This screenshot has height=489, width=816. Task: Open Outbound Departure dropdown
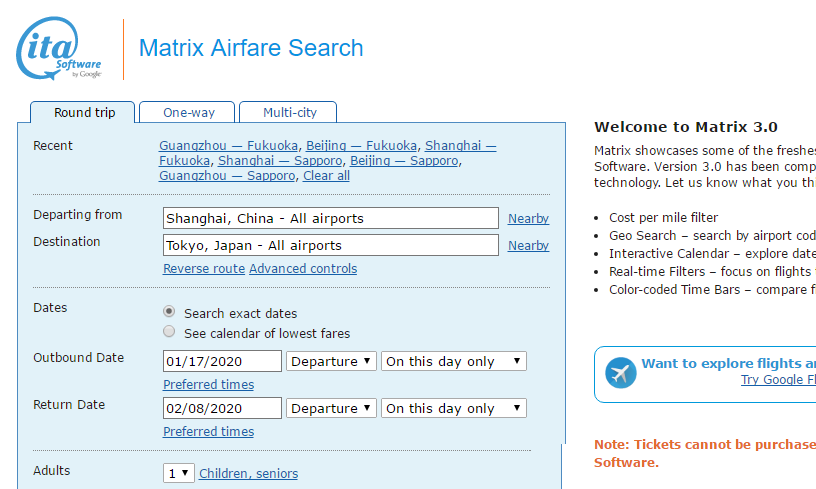[331, 361]
